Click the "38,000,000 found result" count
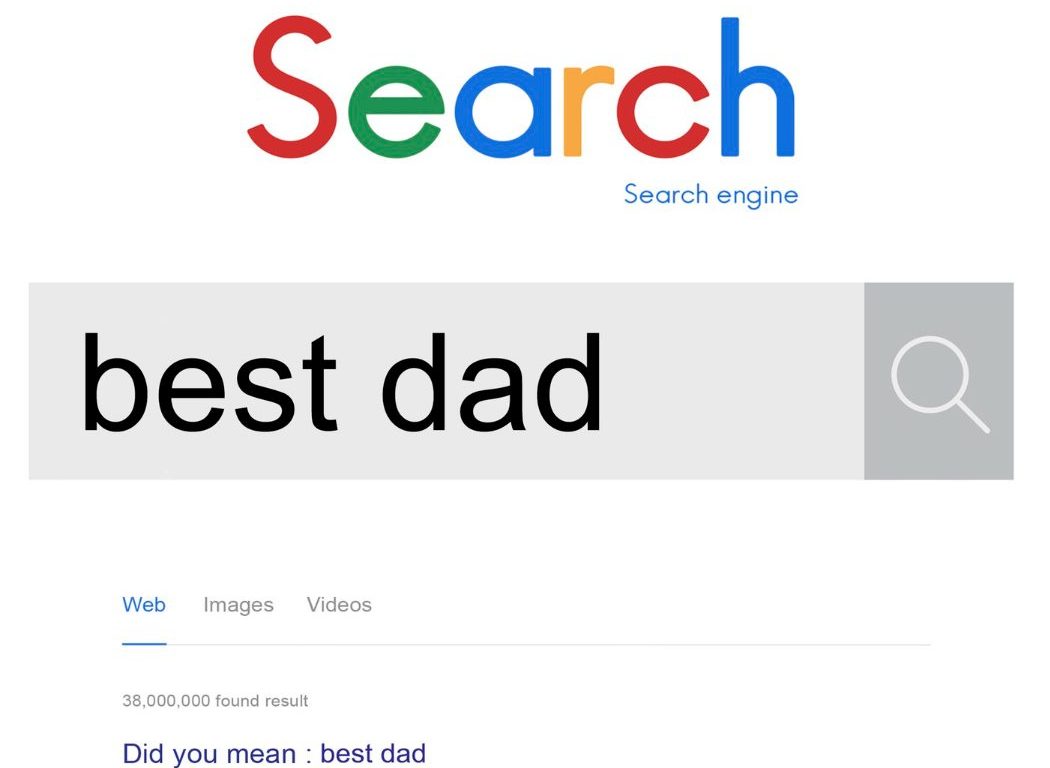Image resolution: width=1050 pixels, height=768 pixels. [215, 701]
